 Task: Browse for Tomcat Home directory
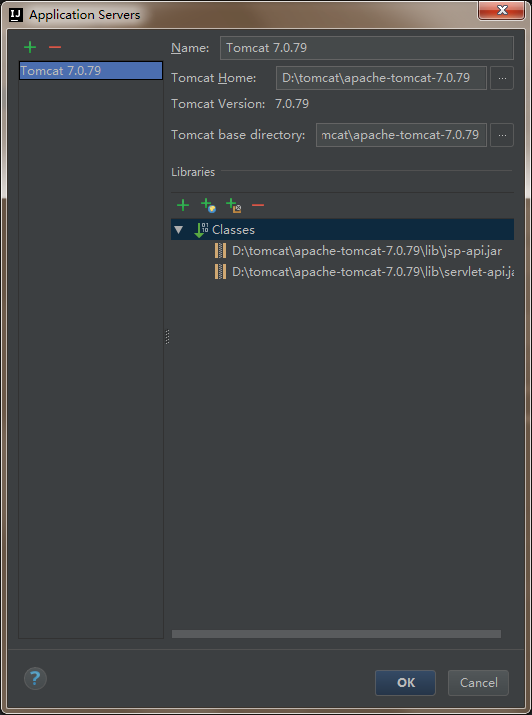click(x=502, y=78)
